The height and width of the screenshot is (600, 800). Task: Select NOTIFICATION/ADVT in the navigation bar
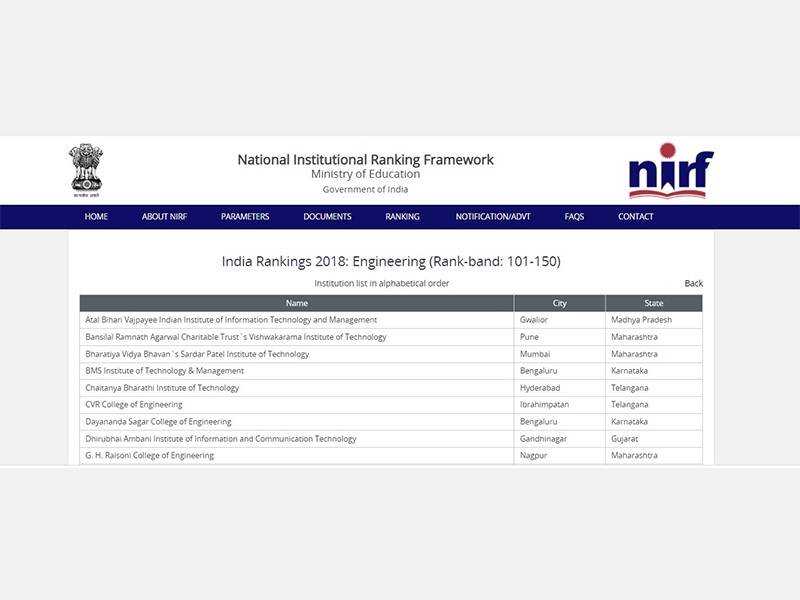[493, 216]
